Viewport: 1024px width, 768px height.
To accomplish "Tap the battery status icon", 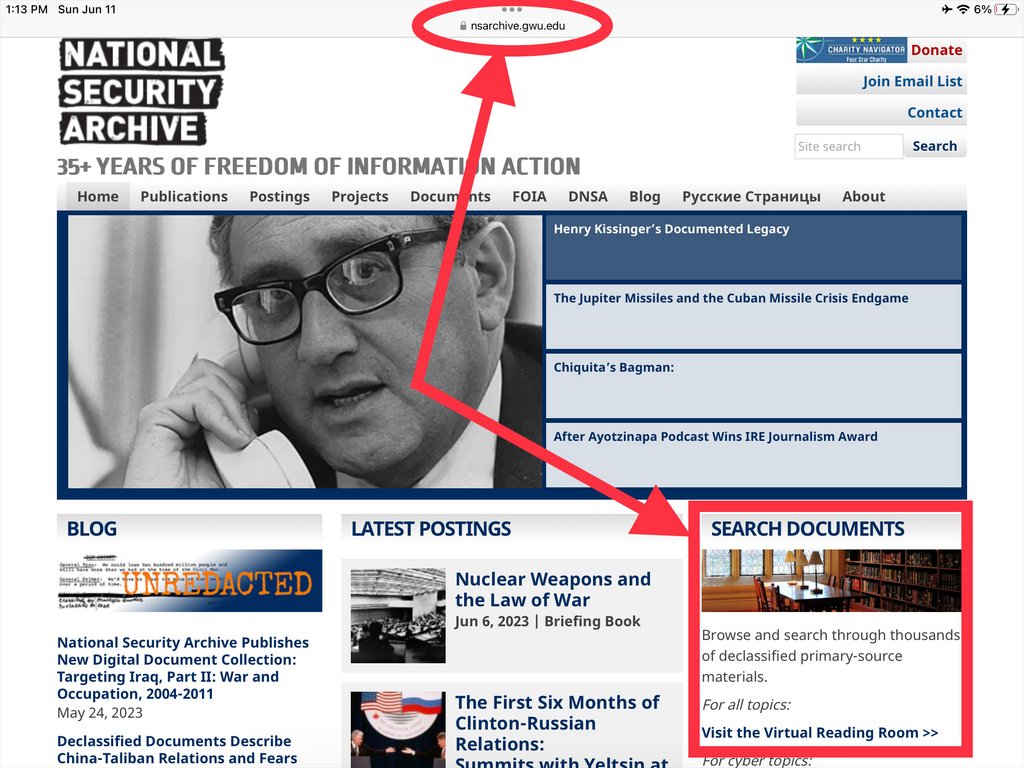I will (x=1005, y=9).
